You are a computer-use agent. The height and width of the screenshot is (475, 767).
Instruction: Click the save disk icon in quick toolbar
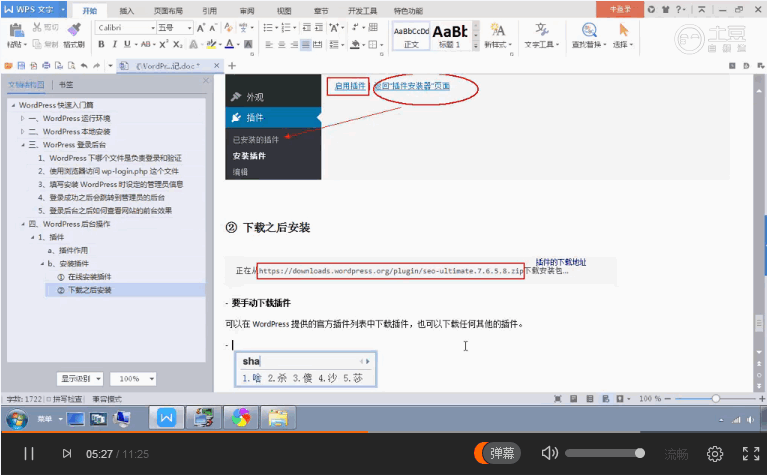[x=21, y=66]
